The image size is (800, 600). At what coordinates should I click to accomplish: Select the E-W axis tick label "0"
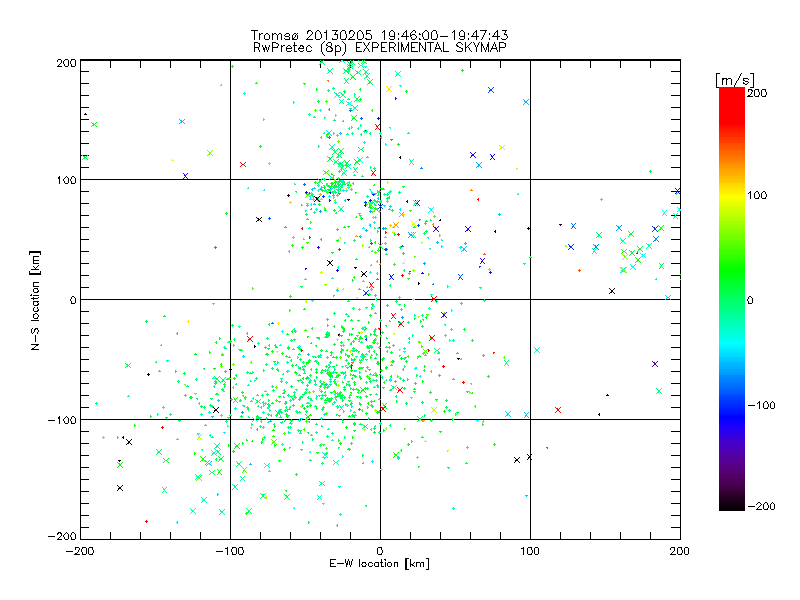click(x=380, y=552)
